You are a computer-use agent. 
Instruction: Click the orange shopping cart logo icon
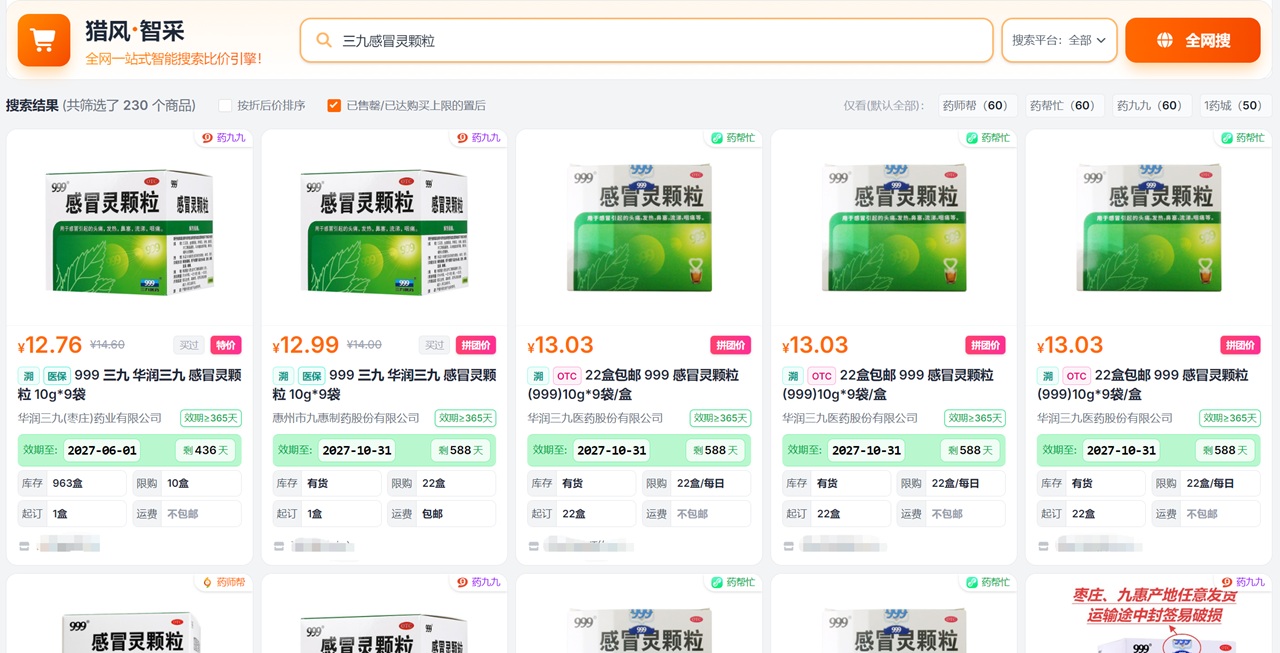(x=42, y=40)
